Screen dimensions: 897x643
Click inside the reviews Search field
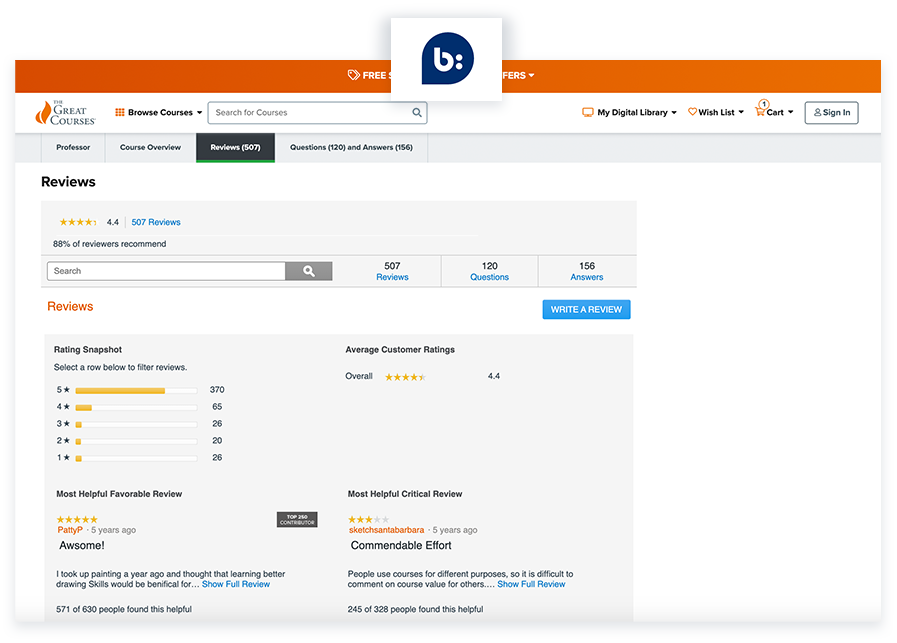pyautogui.click(x=165, y=270)
